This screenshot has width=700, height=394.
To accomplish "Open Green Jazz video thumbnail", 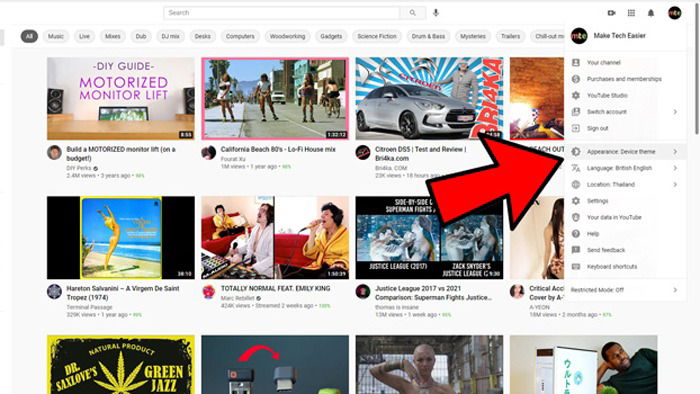I will tap(121, 365).
